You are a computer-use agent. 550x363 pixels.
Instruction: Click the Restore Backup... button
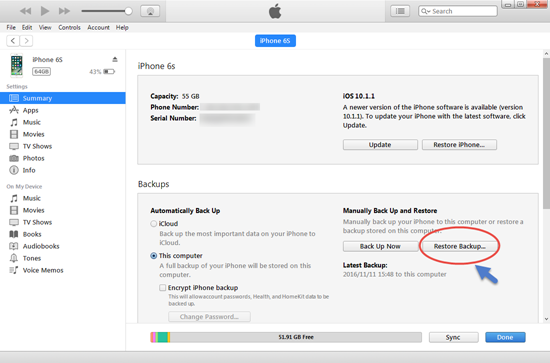point(460,246)
